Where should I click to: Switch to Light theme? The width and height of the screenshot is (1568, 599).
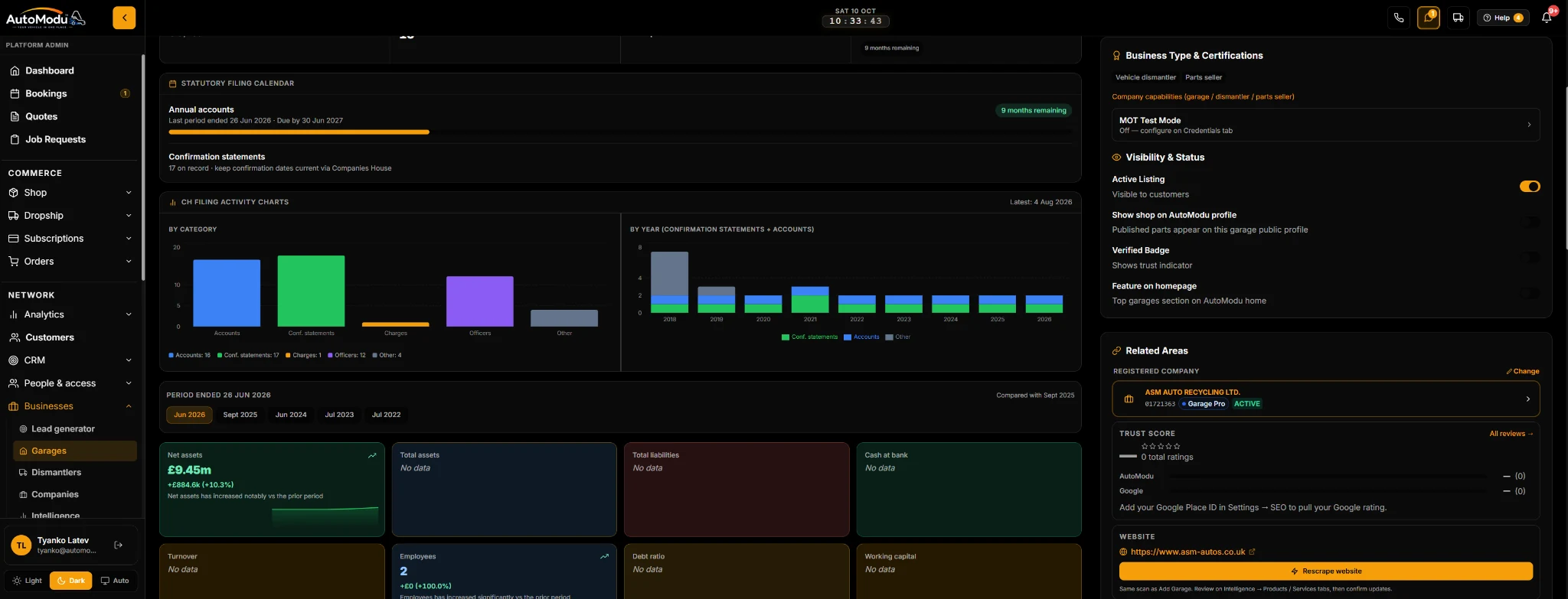point(28,581)
